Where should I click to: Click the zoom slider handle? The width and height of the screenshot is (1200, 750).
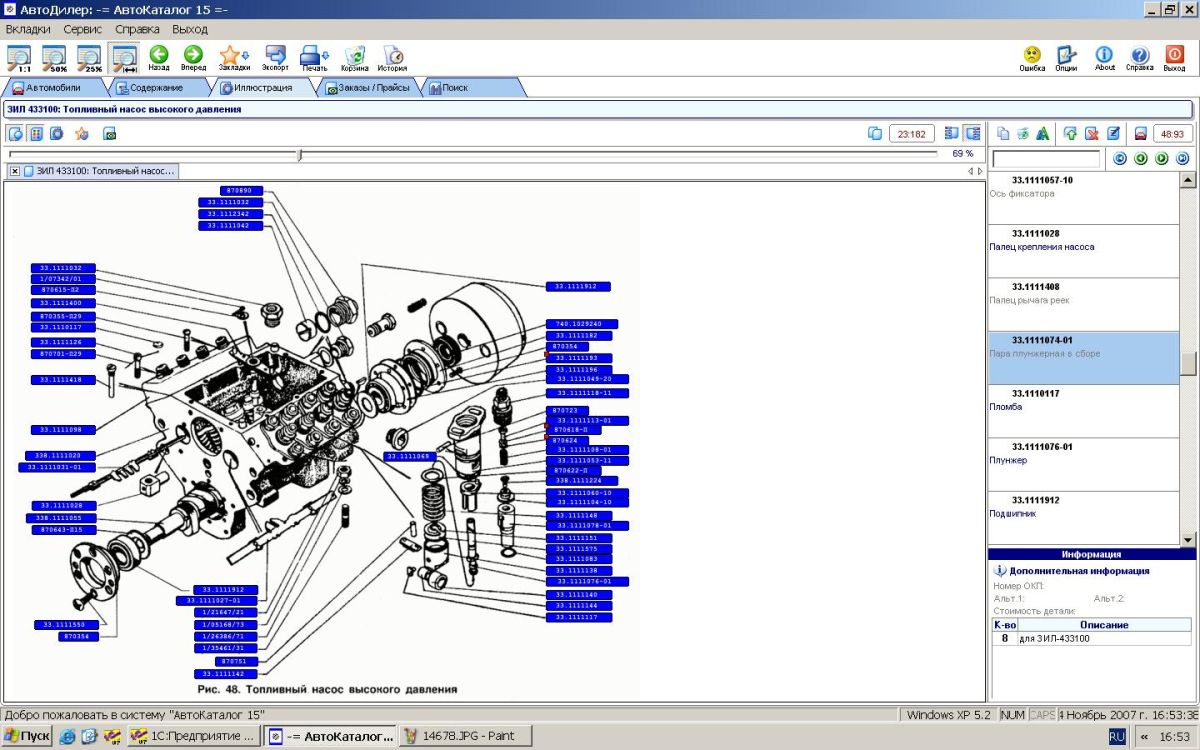299,154
